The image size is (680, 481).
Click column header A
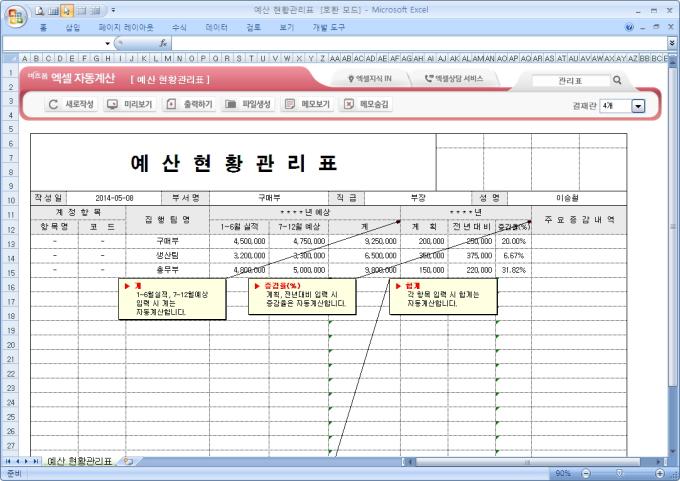24,58
